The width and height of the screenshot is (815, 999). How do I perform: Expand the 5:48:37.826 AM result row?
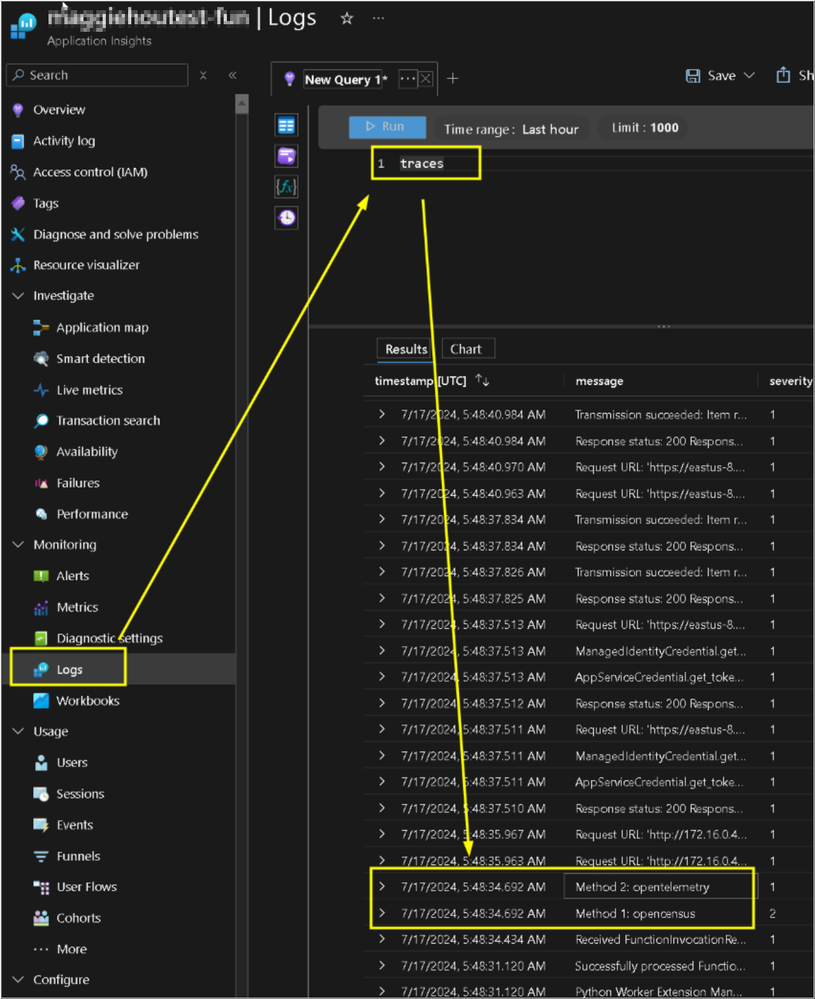[382, 571]
